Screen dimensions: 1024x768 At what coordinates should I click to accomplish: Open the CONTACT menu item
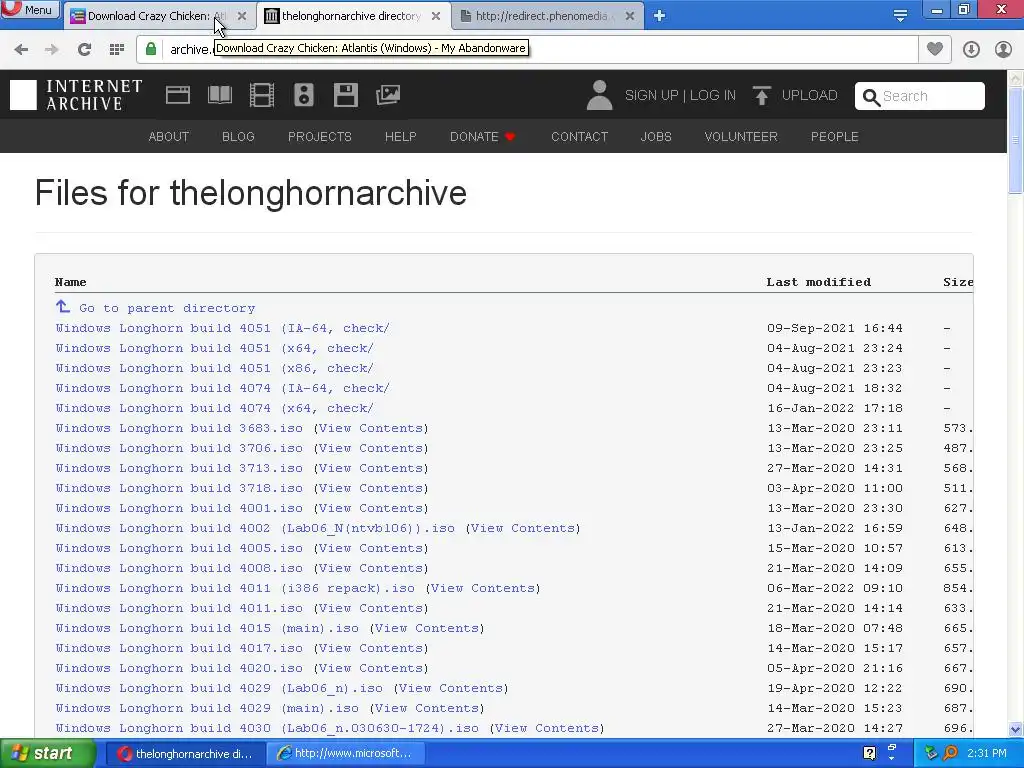click(579, 136)
